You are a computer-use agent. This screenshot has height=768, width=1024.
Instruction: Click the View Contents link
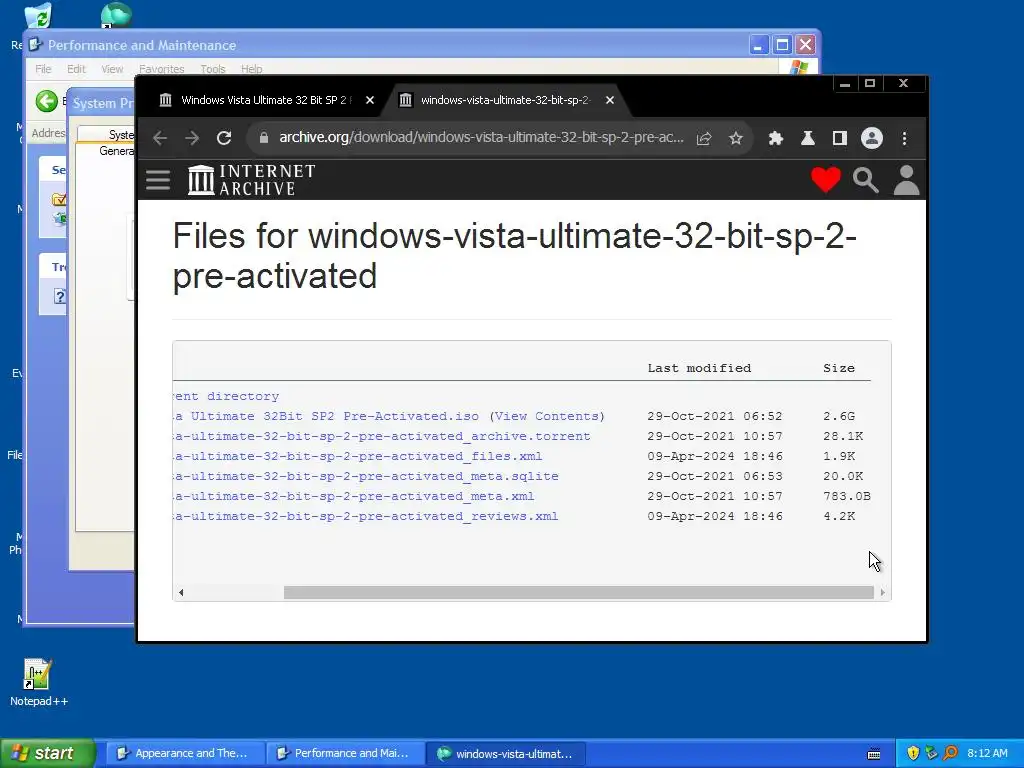(547, 416)
